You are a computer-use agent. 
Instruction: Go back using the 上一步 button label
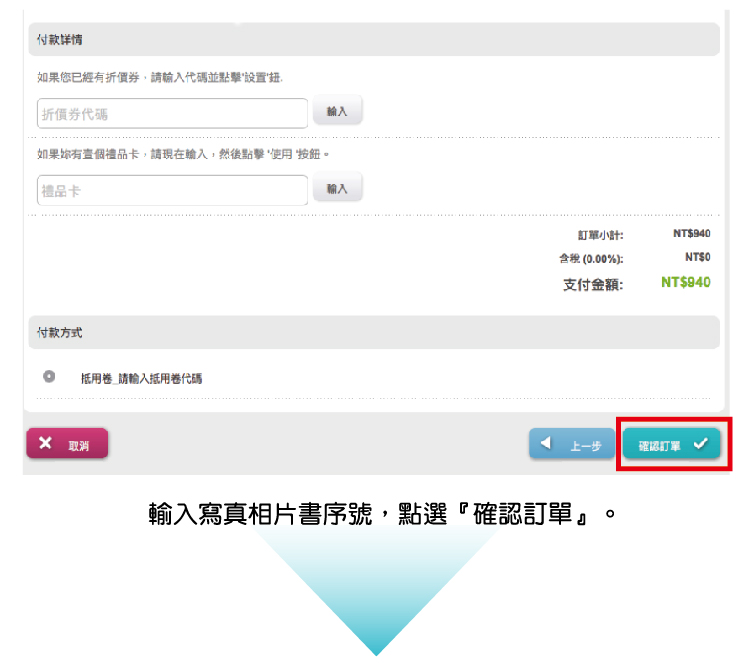[x=584, y=446]
